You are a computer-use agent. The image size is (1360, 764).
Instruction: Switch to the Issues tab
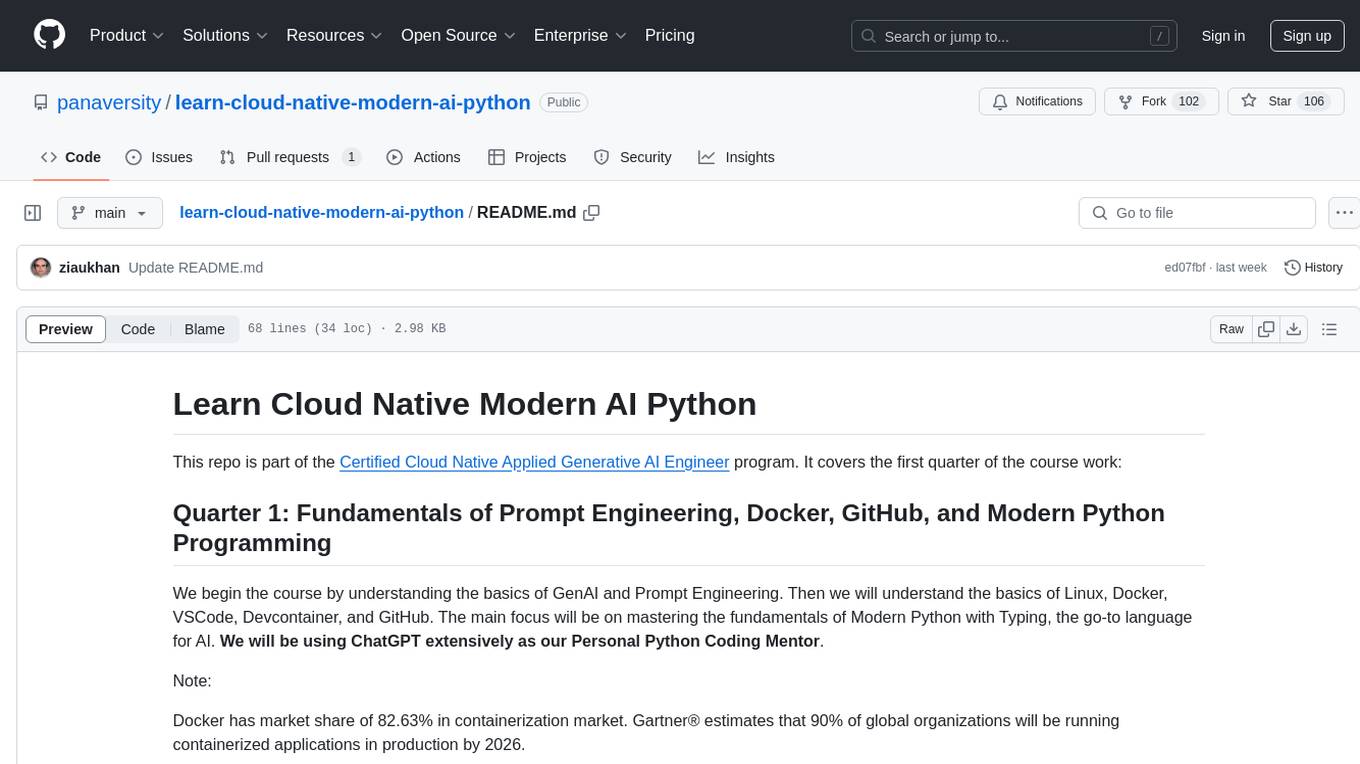159,157
